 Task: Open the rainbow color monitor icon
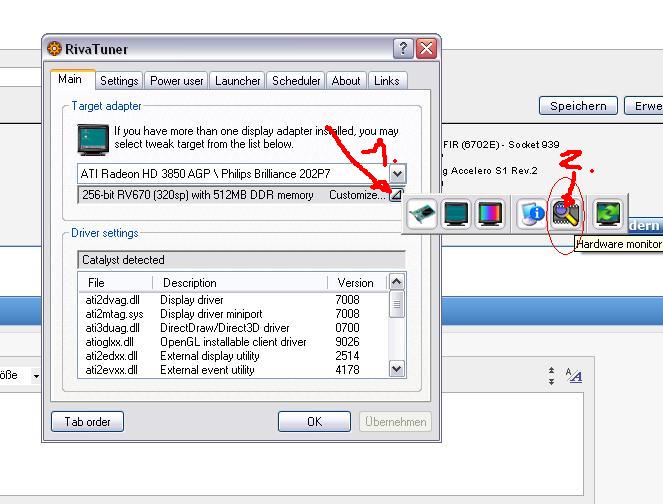click(490, 214)
